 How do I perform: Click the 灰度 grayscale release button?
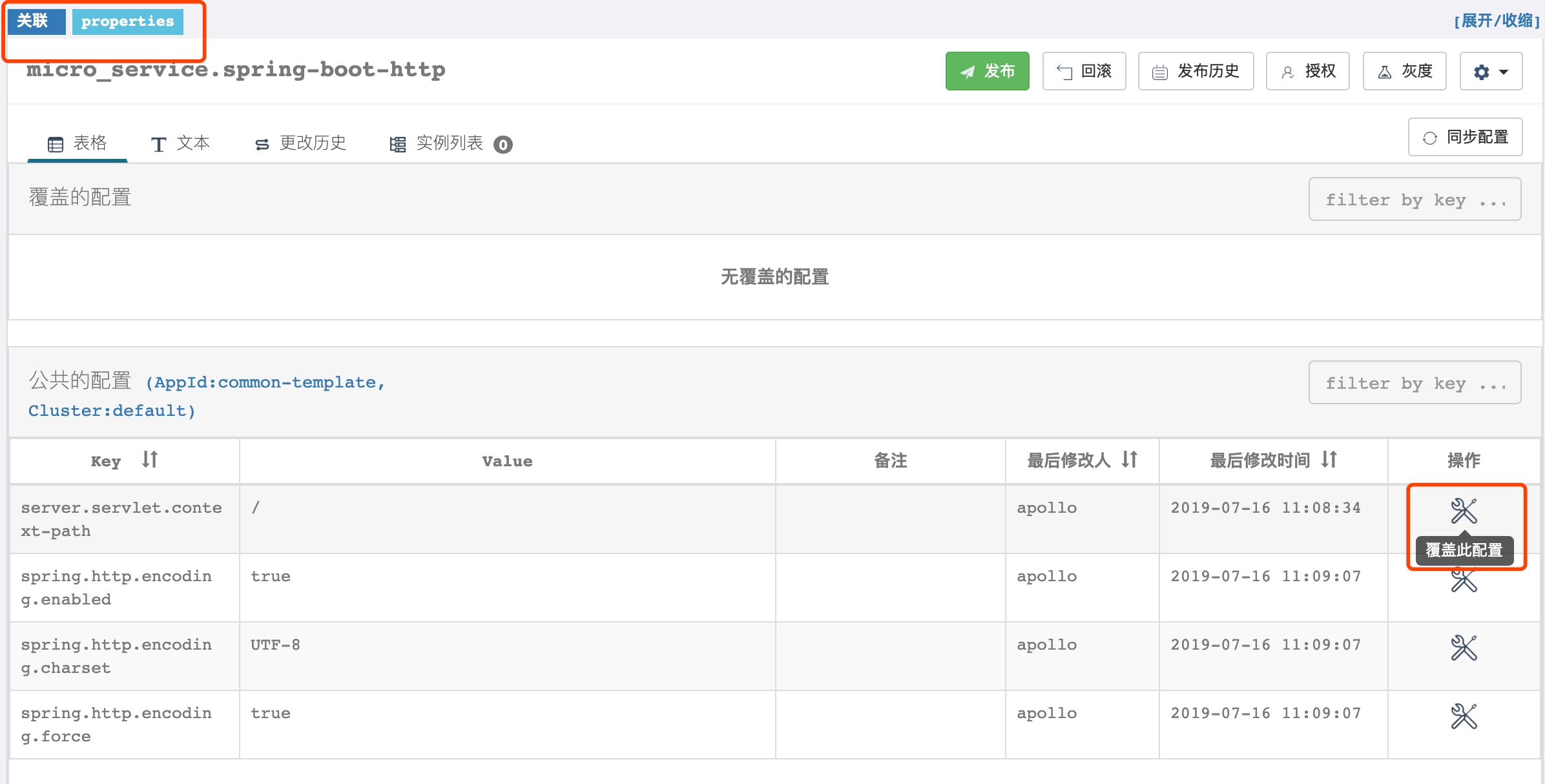[x=1404, y=71]
